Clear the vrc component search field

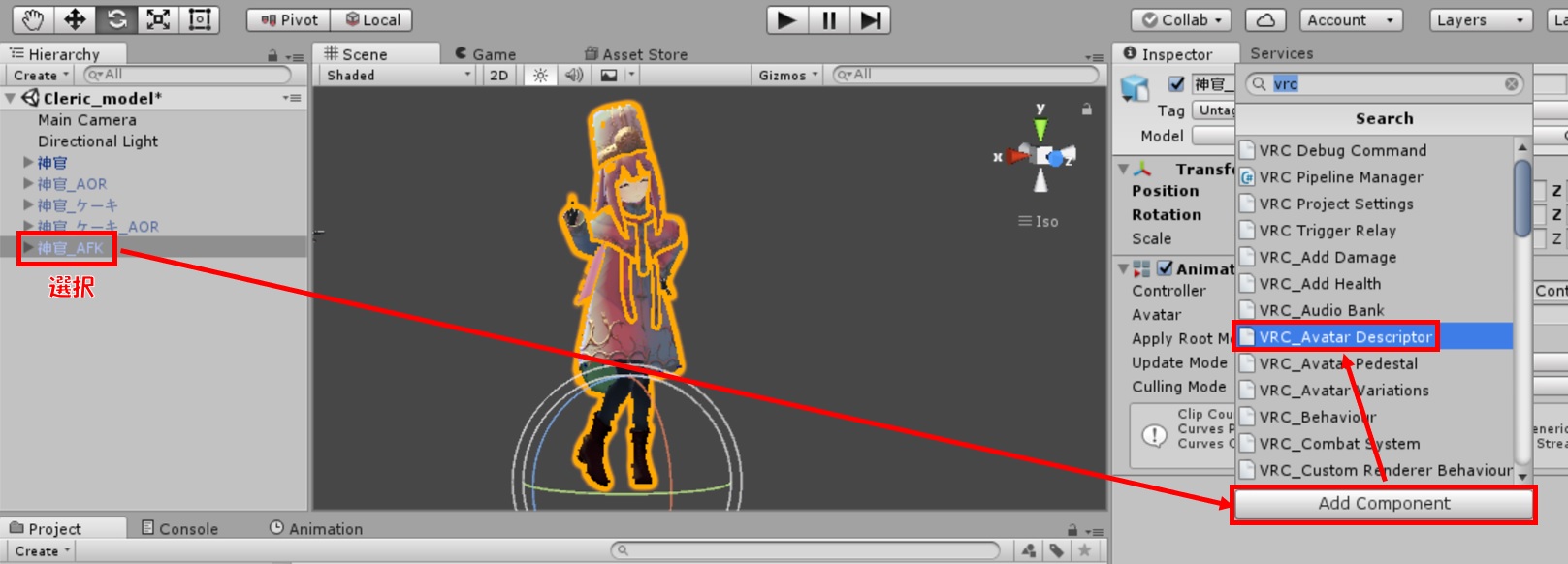click(1511, 84)
